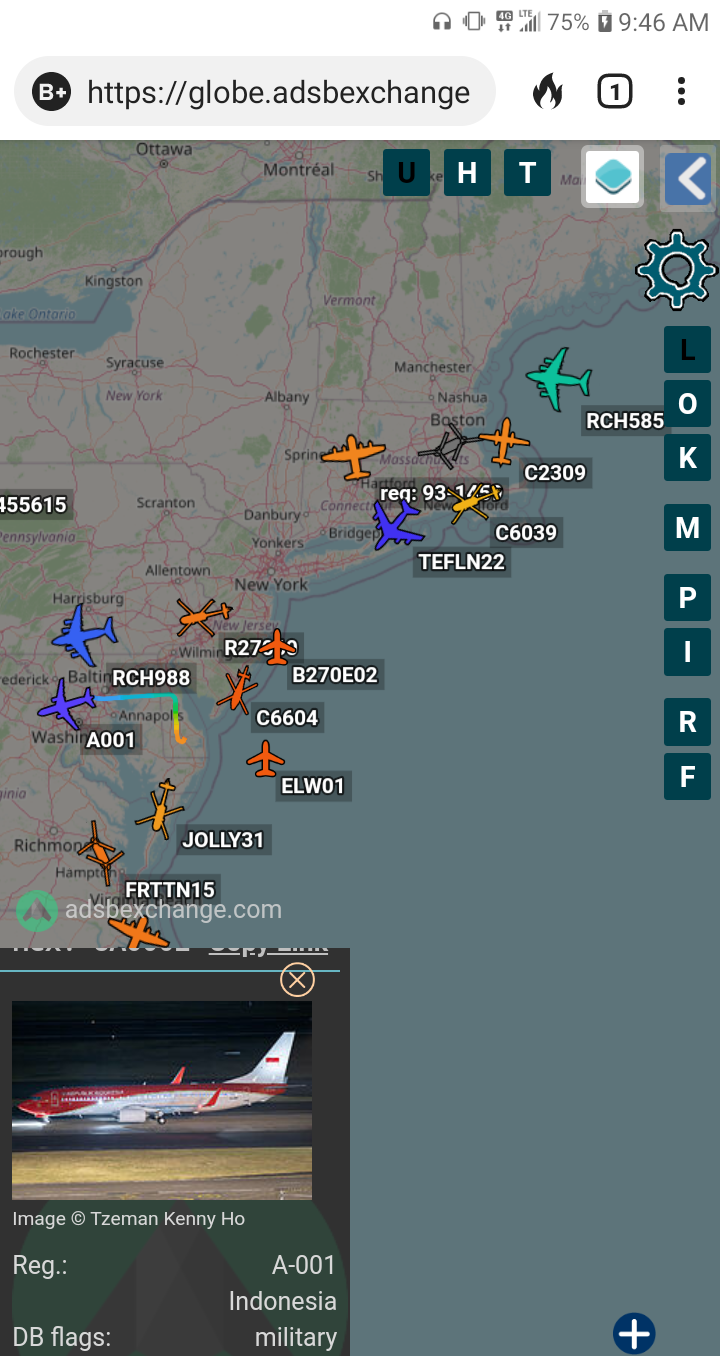Viewport: 720px width, 1356px height.
Task: Click the R map button
Action: (x=687, y=722)
